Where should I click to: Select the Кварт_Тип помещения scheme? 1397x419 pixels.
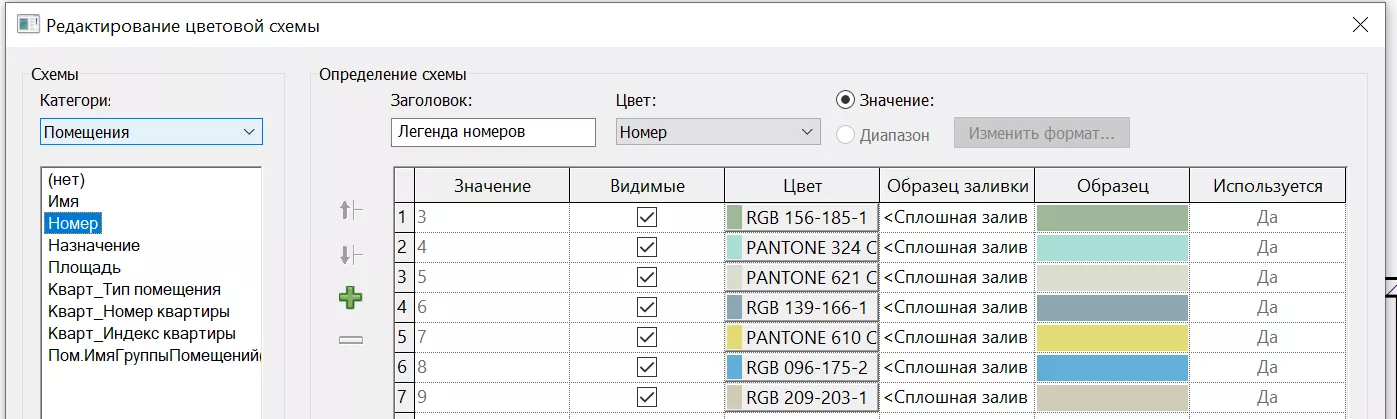(134, 289)
